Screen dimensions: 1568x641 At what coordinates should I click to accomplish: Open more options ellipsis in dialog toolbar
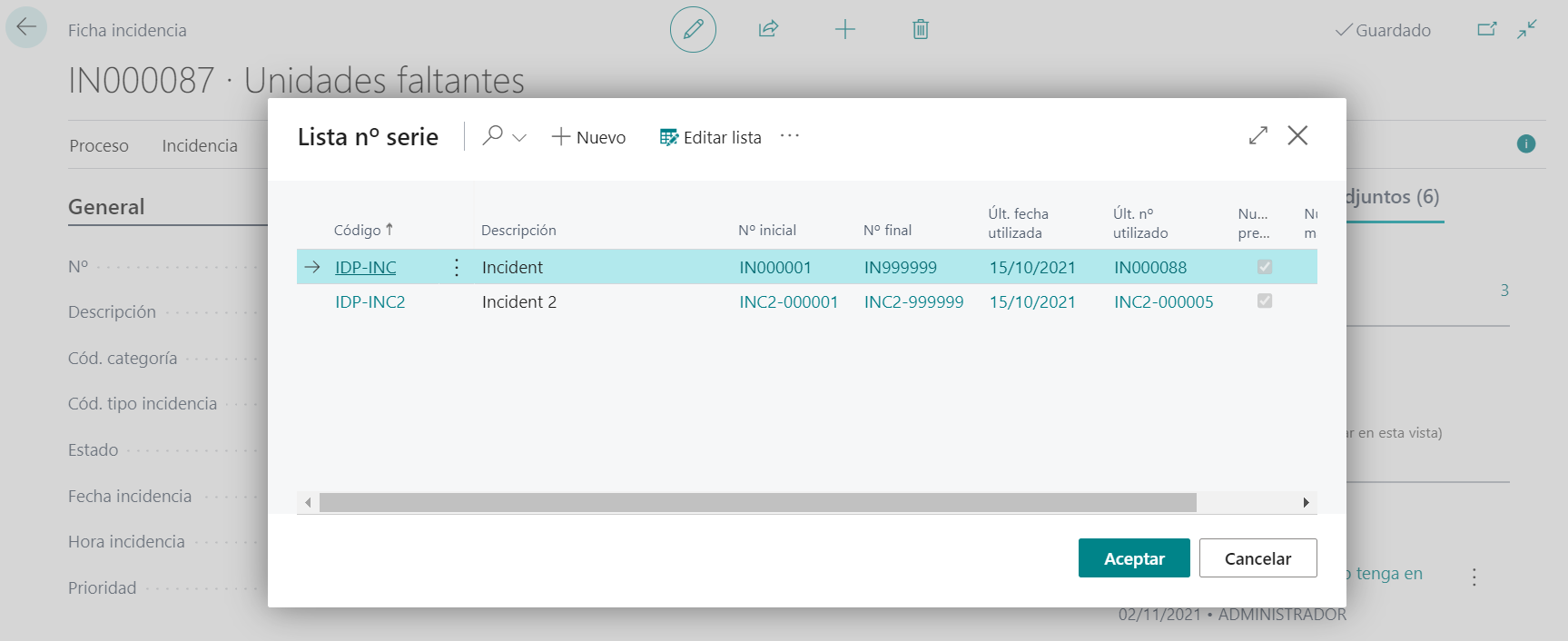790,136
